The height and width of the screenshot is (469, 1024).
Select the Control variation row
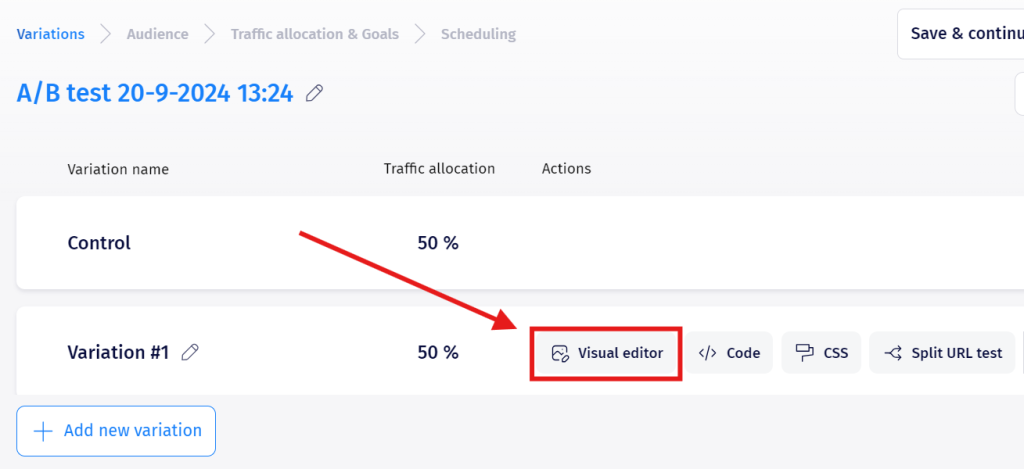coord(99,243)
